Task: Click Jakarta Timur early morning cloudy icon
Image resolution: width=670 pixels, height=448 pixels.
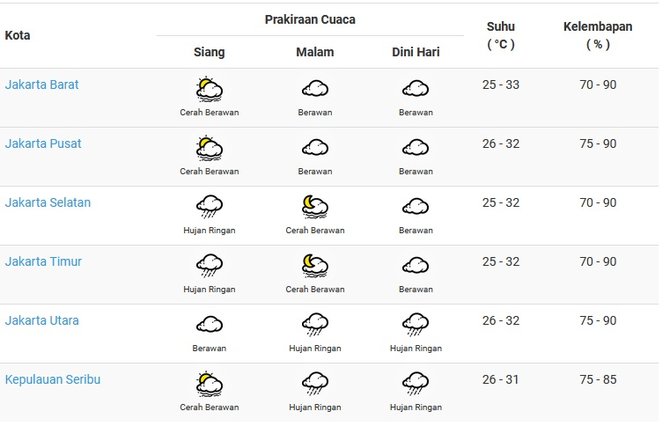Action: [415, 266]
